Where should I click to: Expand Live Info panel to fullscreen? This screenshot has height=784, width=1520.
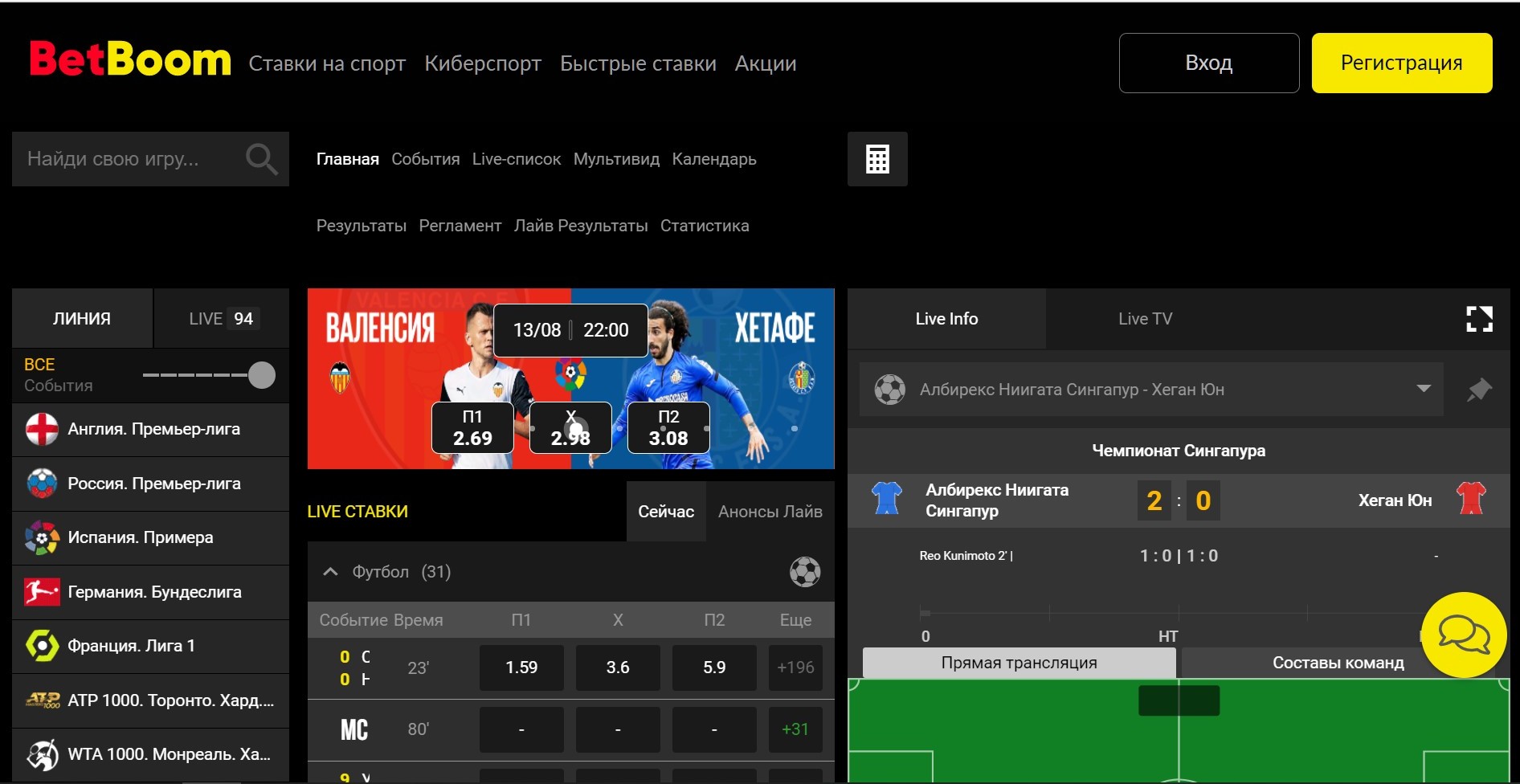pos(1479,319)
